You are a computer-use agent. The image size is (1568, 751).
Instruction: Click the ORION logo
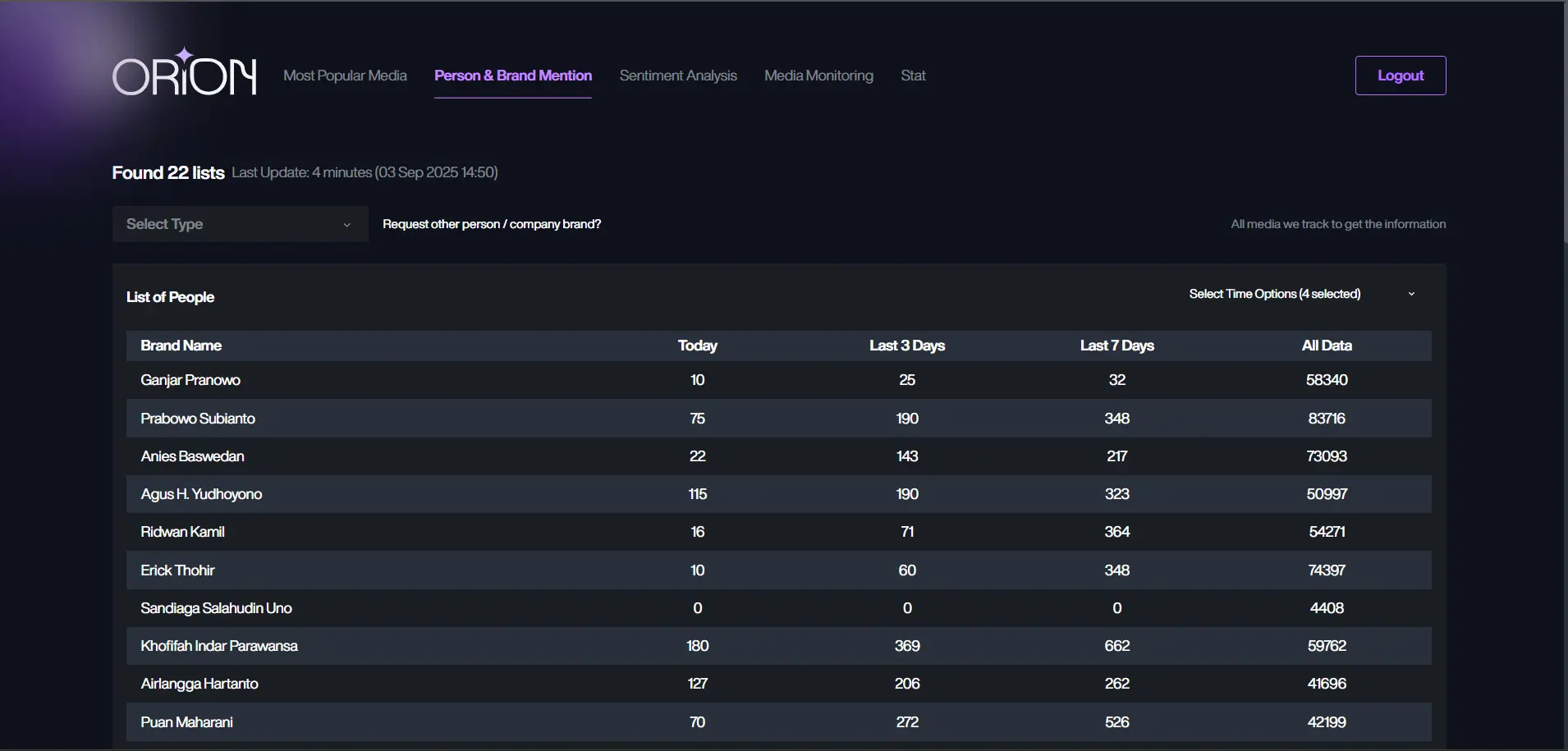pyautogui.click(x=184, y=74)
